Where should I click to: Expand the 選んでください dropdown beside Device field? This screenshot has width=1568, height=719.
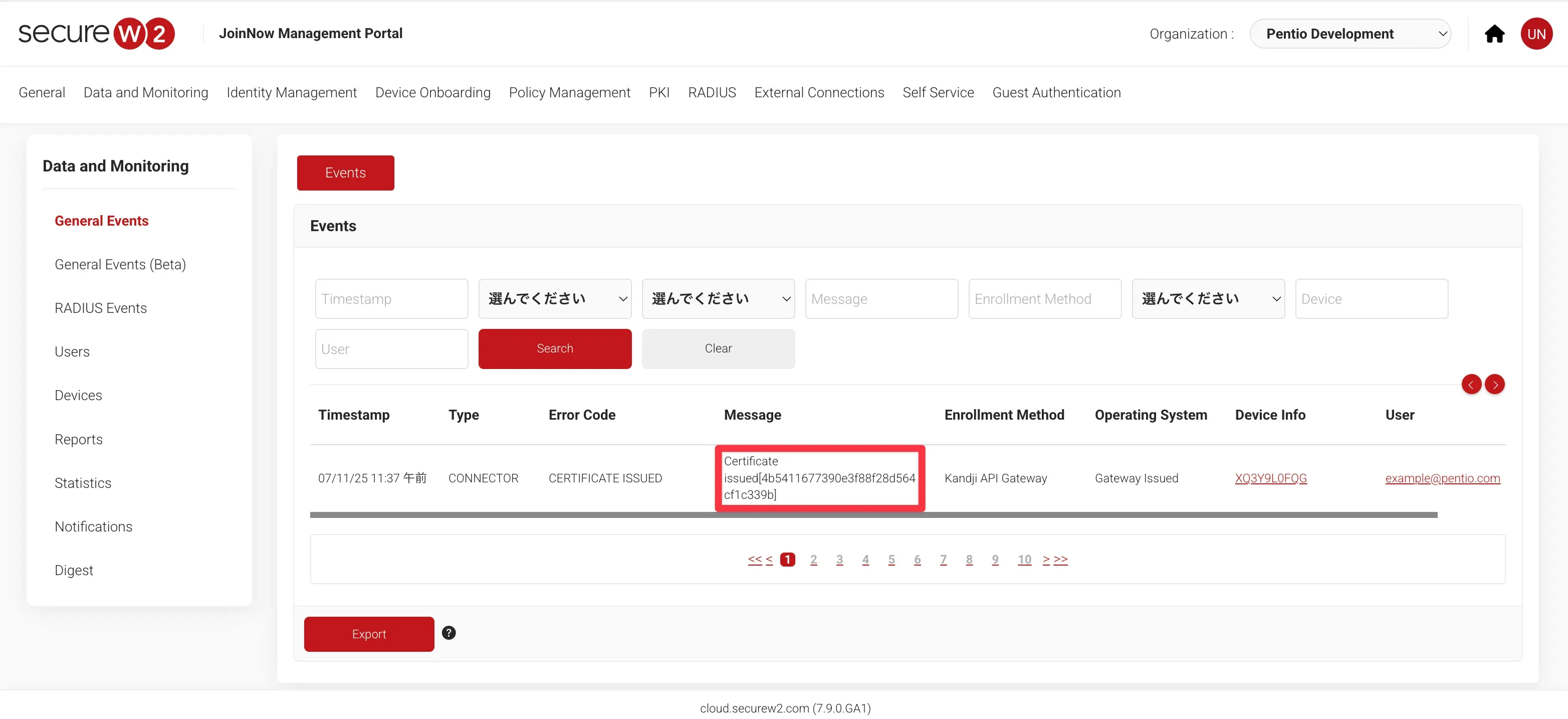1208,299
